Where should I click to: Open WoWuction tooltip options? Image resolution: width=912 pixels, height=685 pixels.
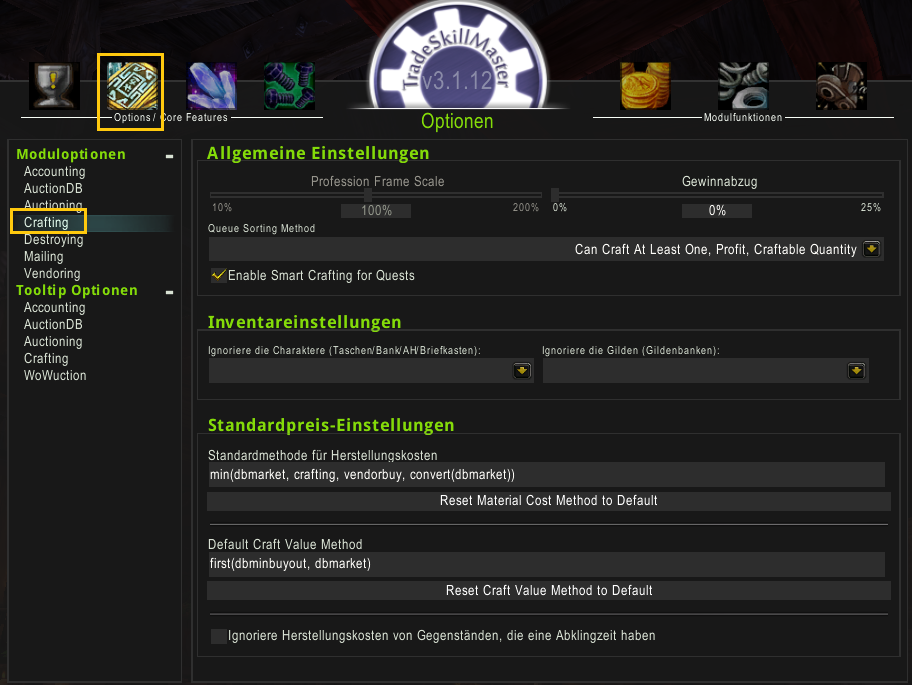coord(55,375)
